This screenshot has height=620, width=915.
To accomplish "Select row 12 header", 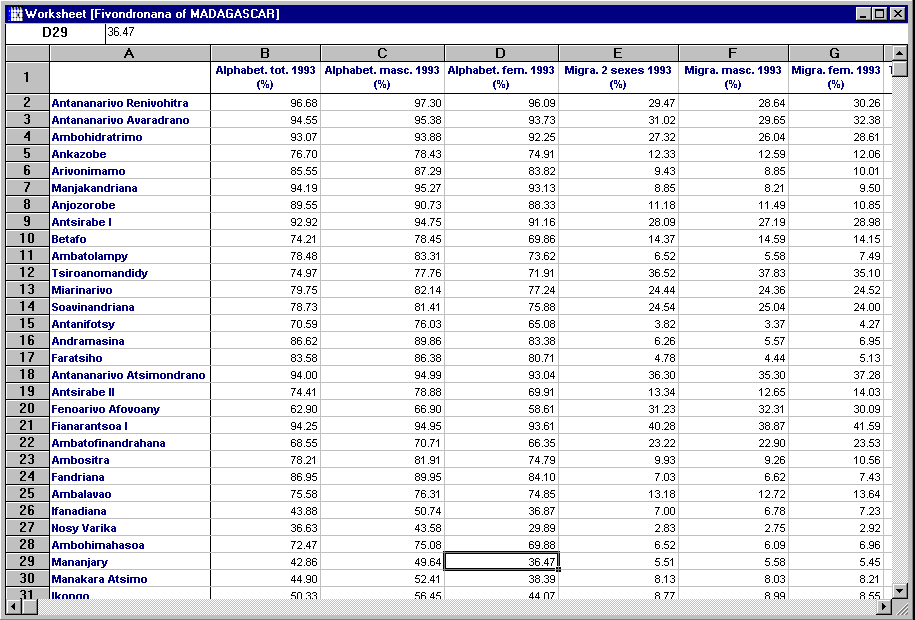I will [x=27, y=273].
